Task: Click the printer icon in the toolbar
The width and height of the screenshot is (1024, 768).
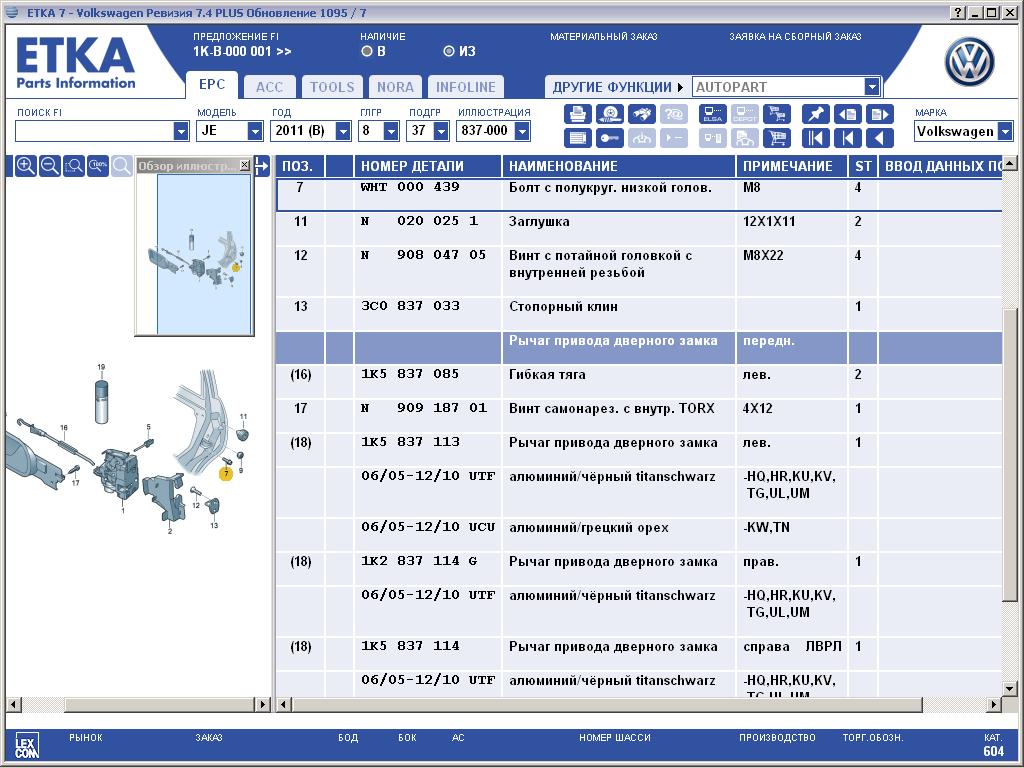Action: click(577, 114)
